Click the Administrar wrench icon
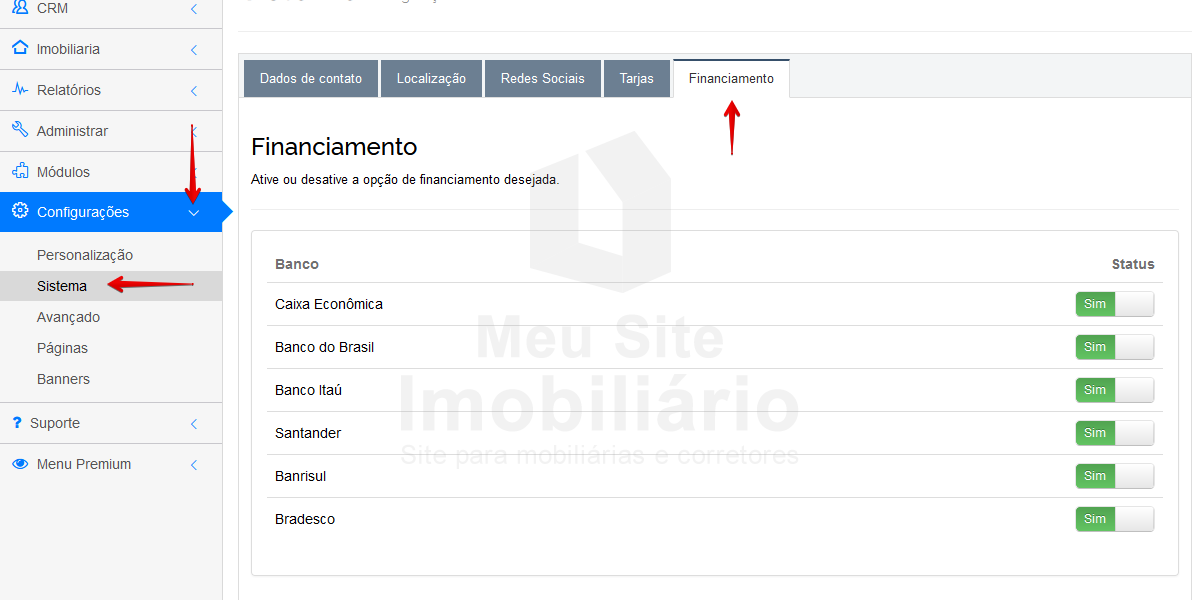The image size is (1200, 600). pyautogui.click(x=20, y=130)
